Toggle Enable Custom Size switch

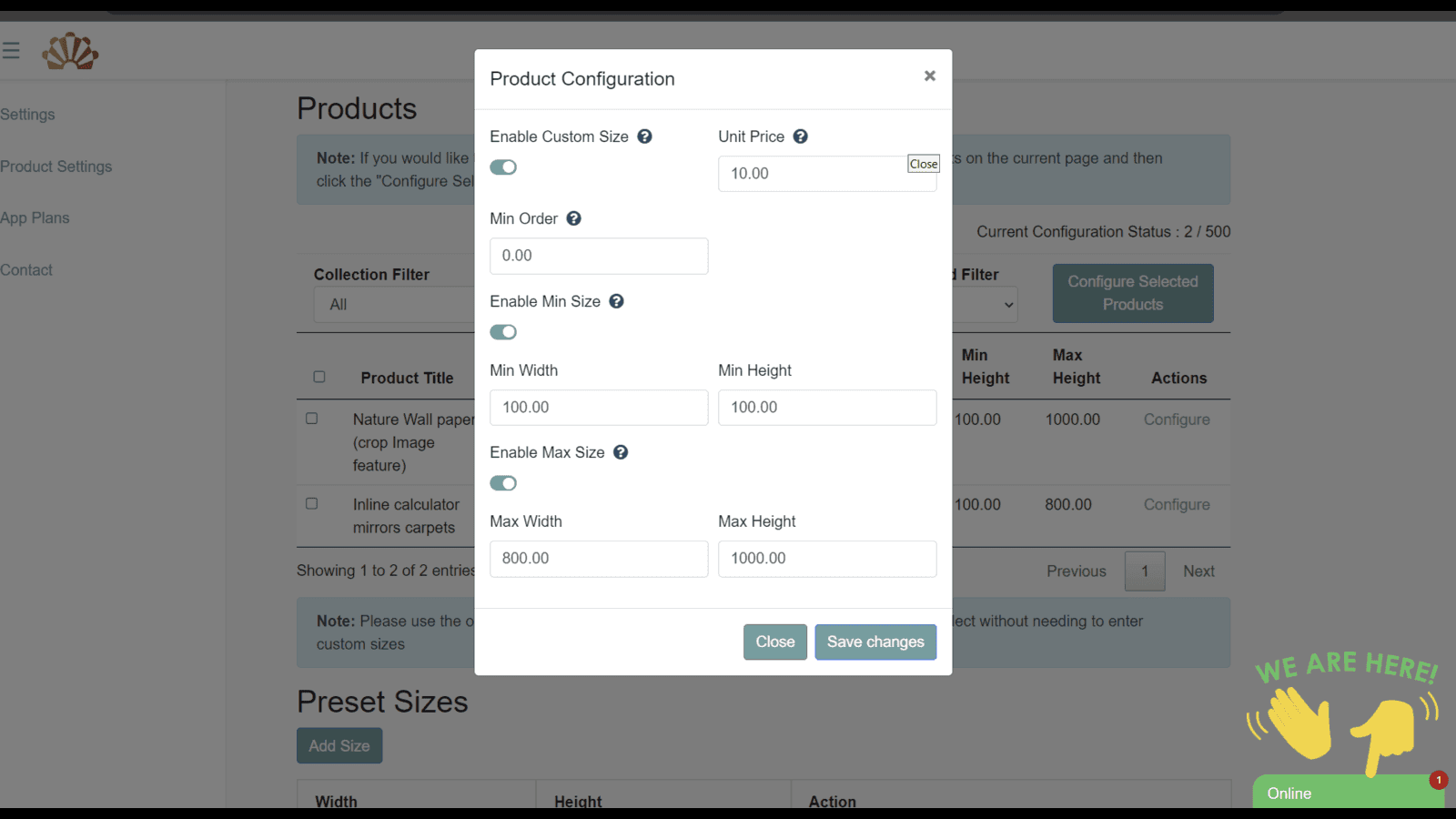503,167
